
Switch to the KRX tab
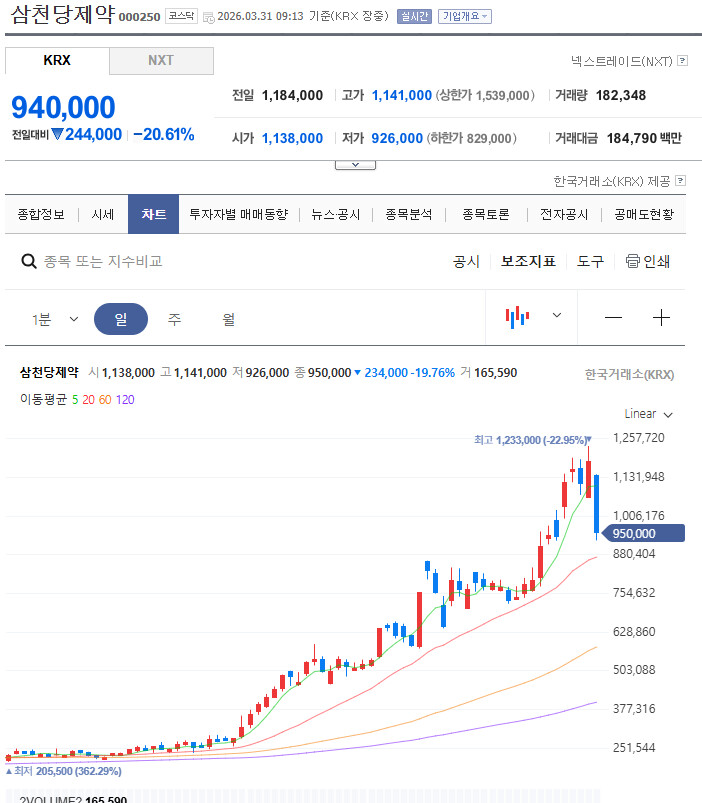tap(57, 60)
